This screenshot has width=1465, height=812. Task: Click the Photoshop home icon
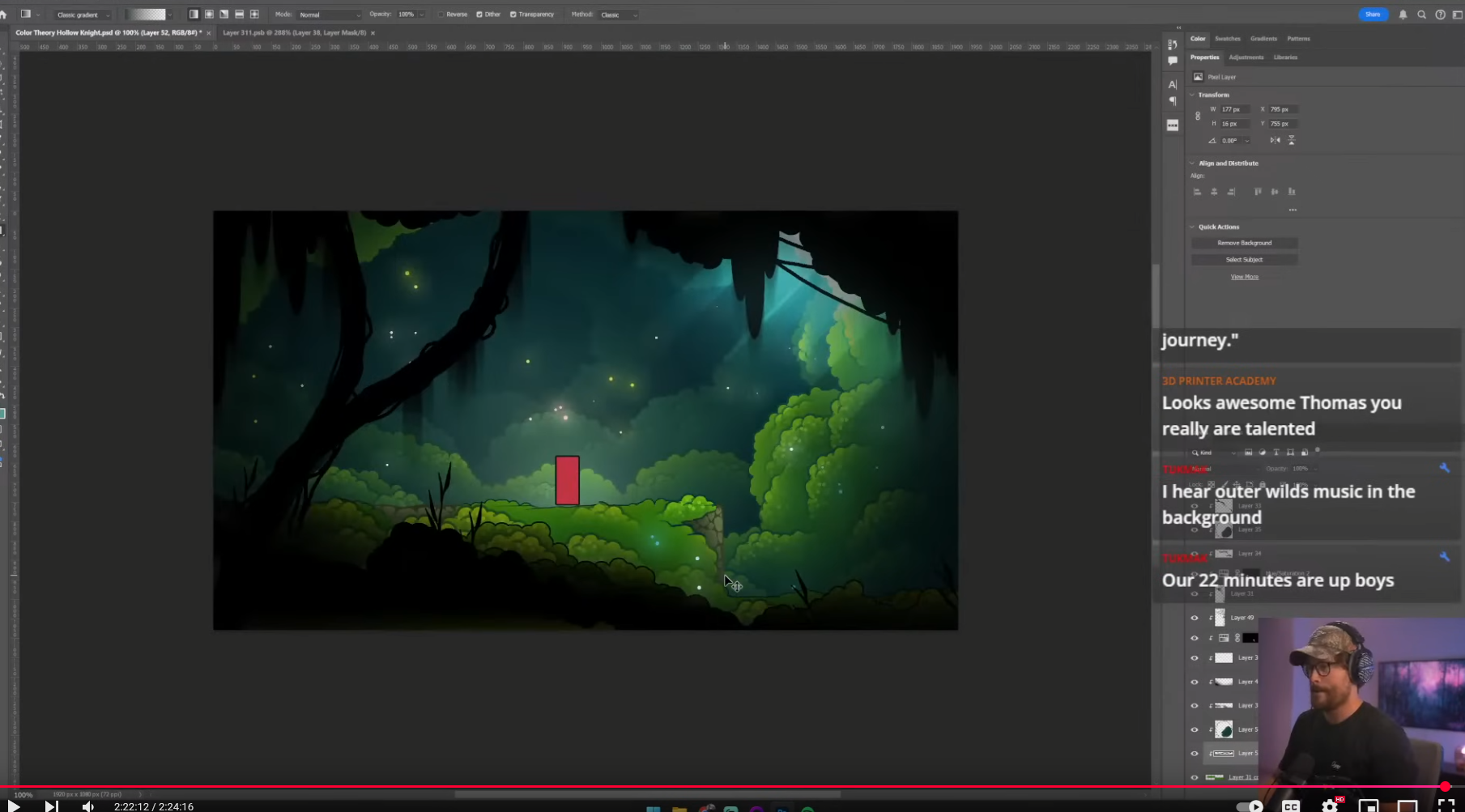point(3,15)
